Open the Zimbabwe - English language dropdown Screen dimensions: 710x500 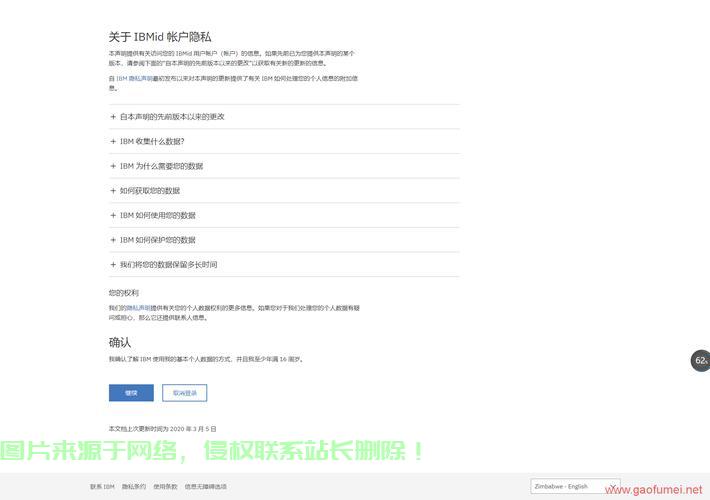[575, 486]
